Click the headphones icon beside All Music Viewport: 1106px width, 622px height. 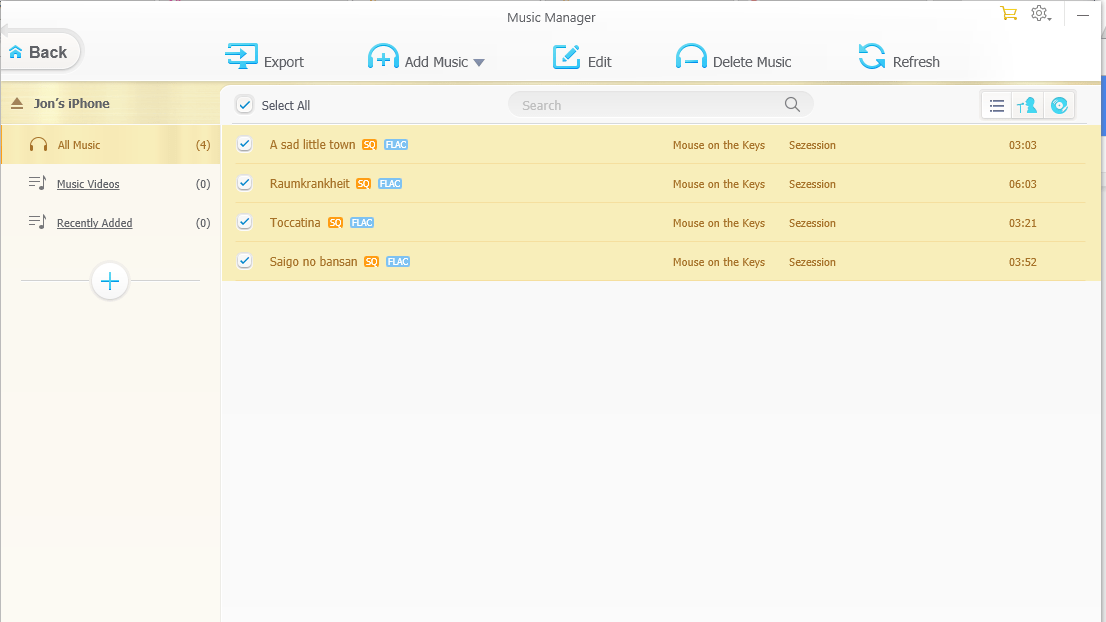38,144
